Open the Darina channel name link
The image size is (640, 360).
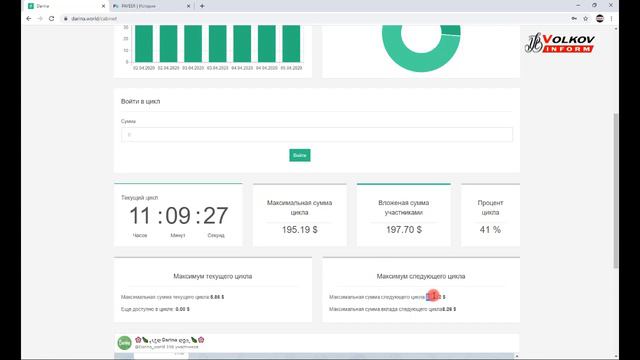coord(170,340)
